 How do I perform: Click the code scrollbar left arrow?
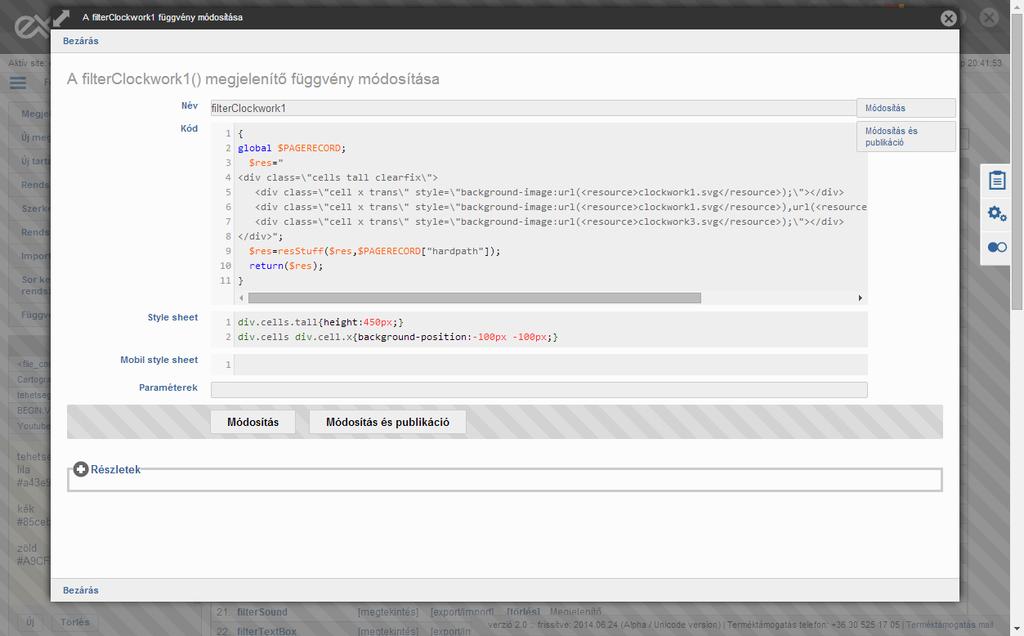(241, 298)
